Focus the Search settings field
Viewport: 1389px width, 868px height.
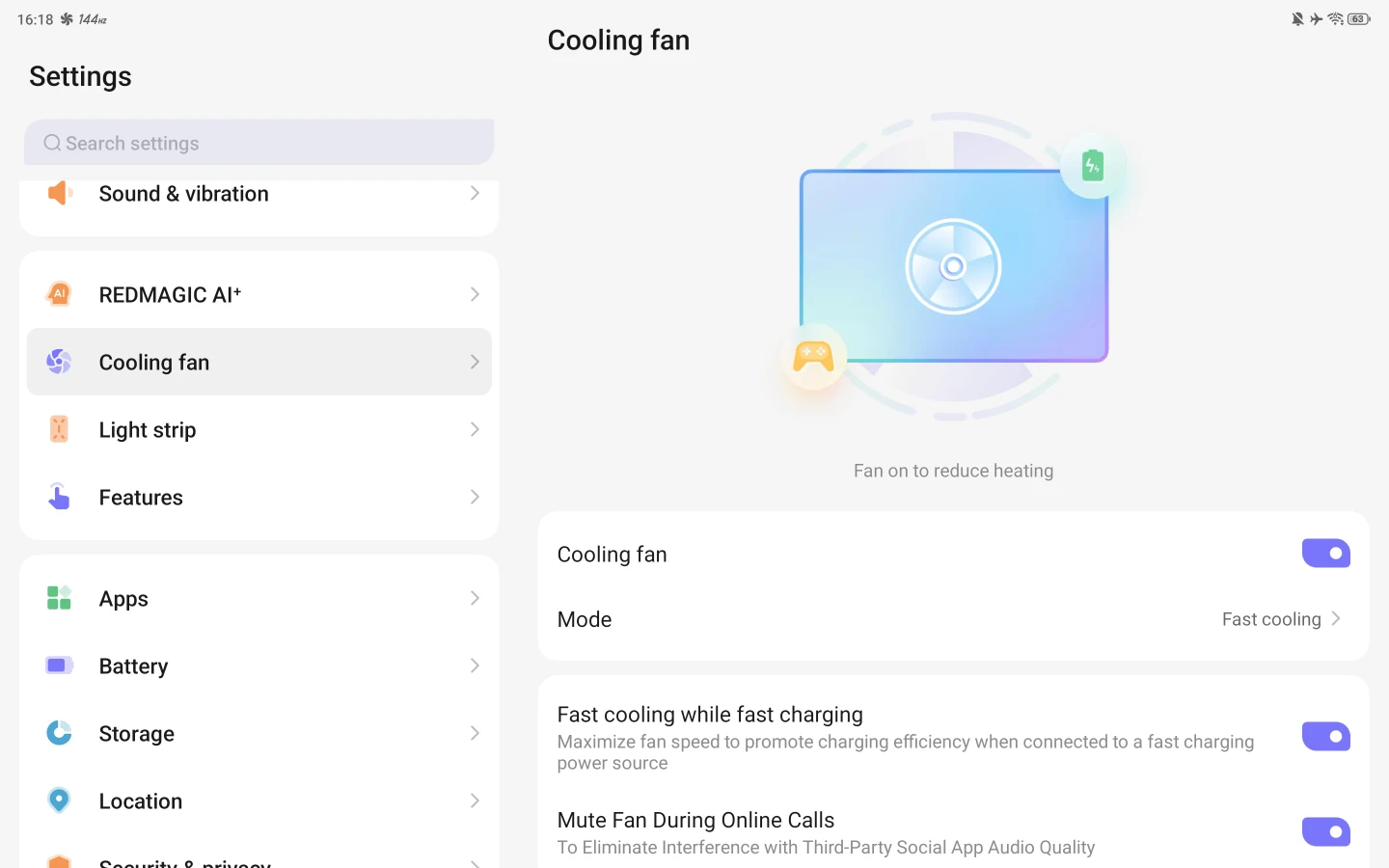click(259, 143)
